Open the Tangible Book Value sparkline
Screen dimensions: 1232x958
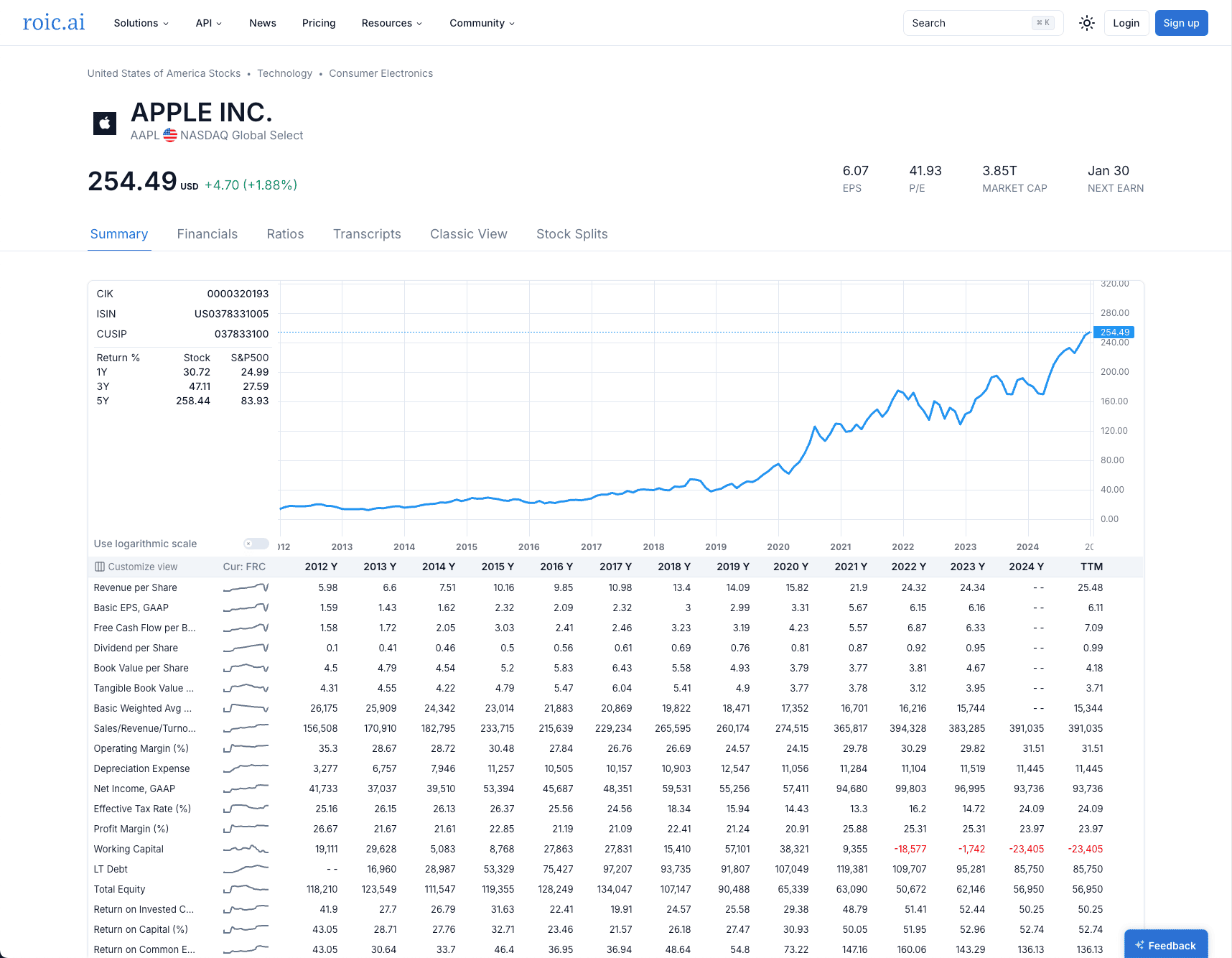click(246, 688)
